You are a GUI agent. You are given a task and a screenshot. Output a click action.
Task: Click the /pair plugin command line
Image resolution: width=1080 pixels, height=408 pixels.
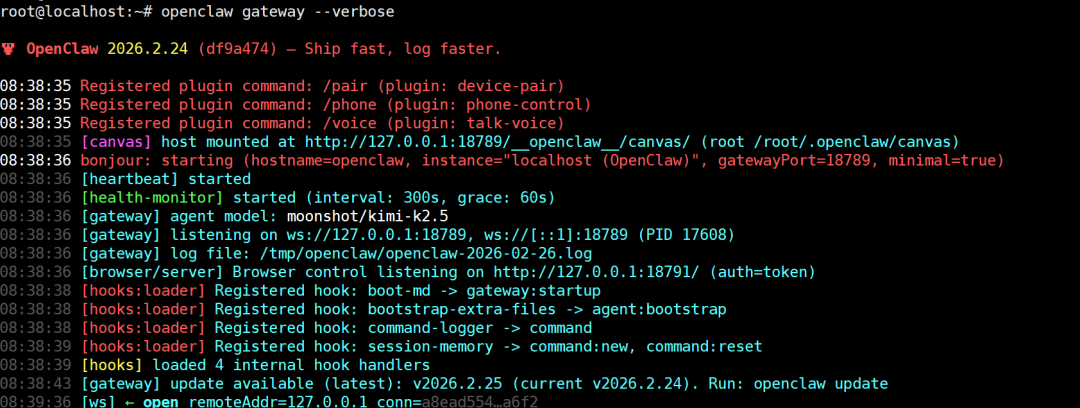click(322, 85)
